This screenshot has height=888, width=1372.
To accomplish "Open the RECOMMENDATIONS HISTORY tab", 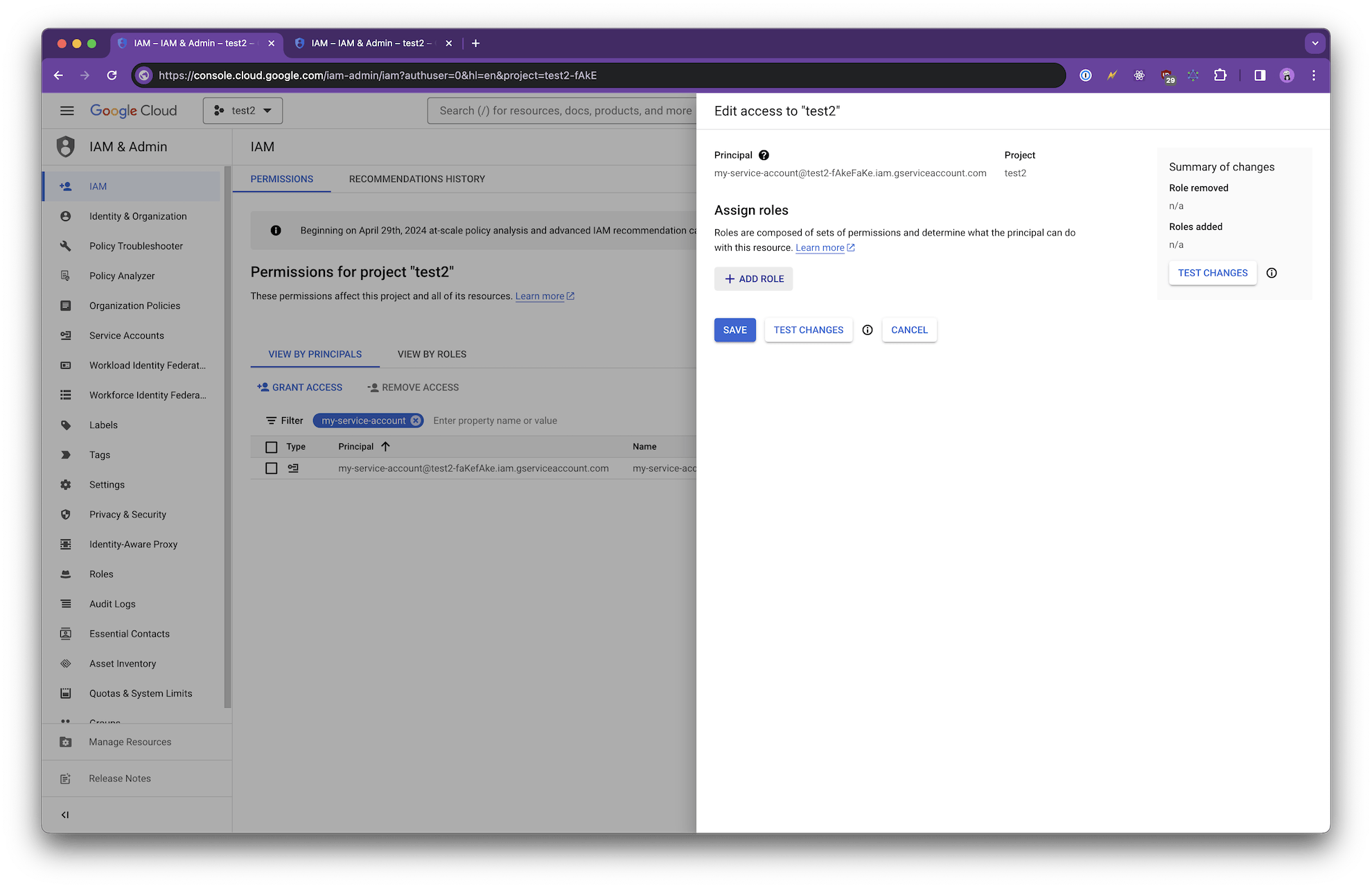I will (416, 179).
